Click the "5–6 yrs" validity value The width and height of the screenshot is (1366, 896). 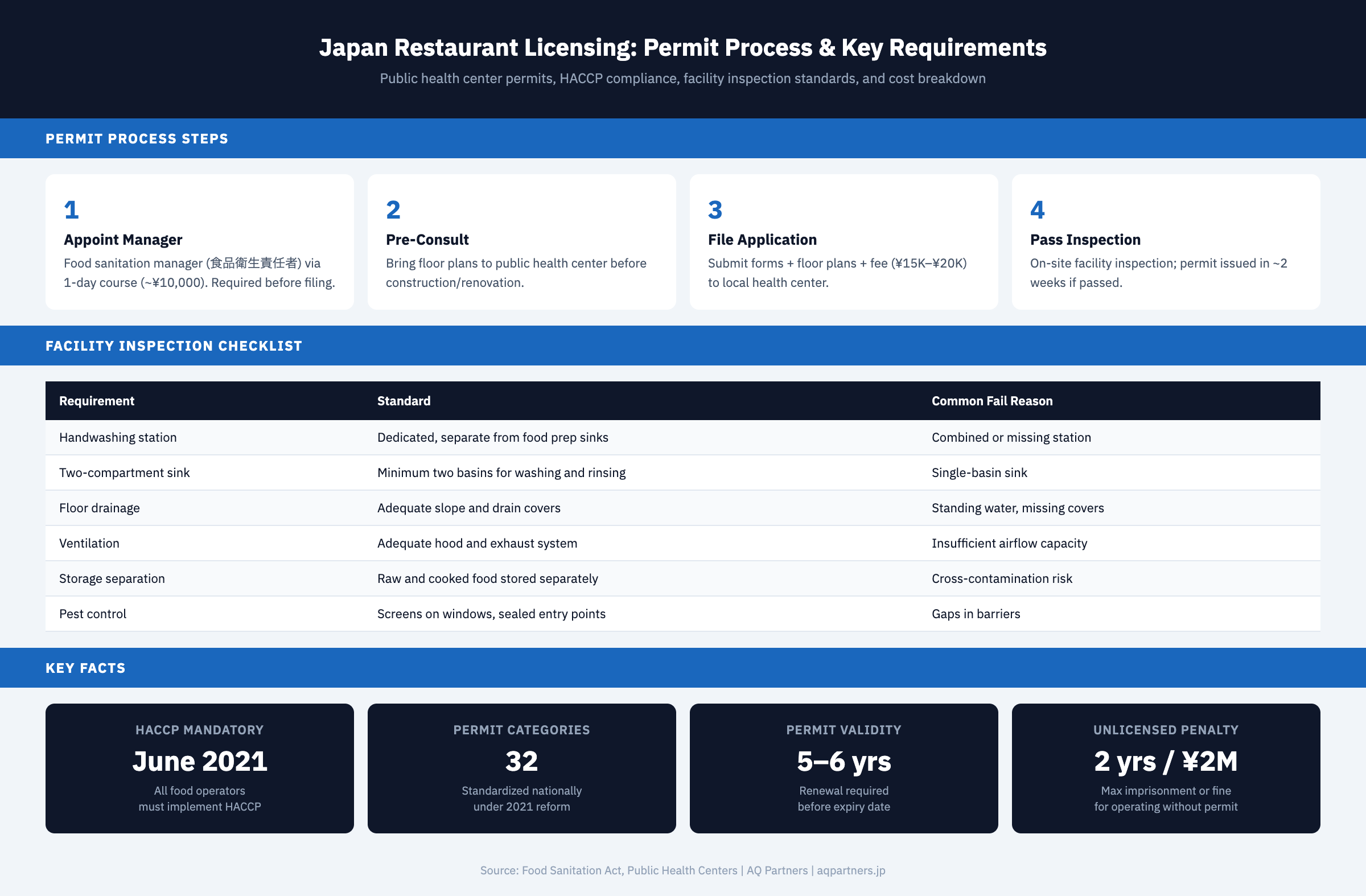tap(844, 762)
